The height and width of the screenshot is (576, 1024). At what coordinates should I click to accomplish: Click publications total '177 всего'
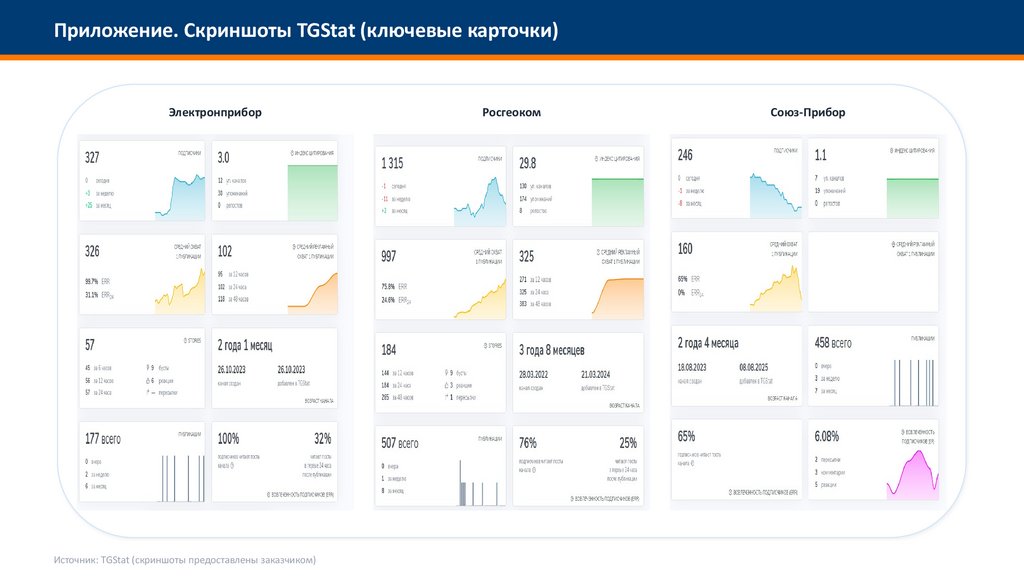(x=103, y=439)
